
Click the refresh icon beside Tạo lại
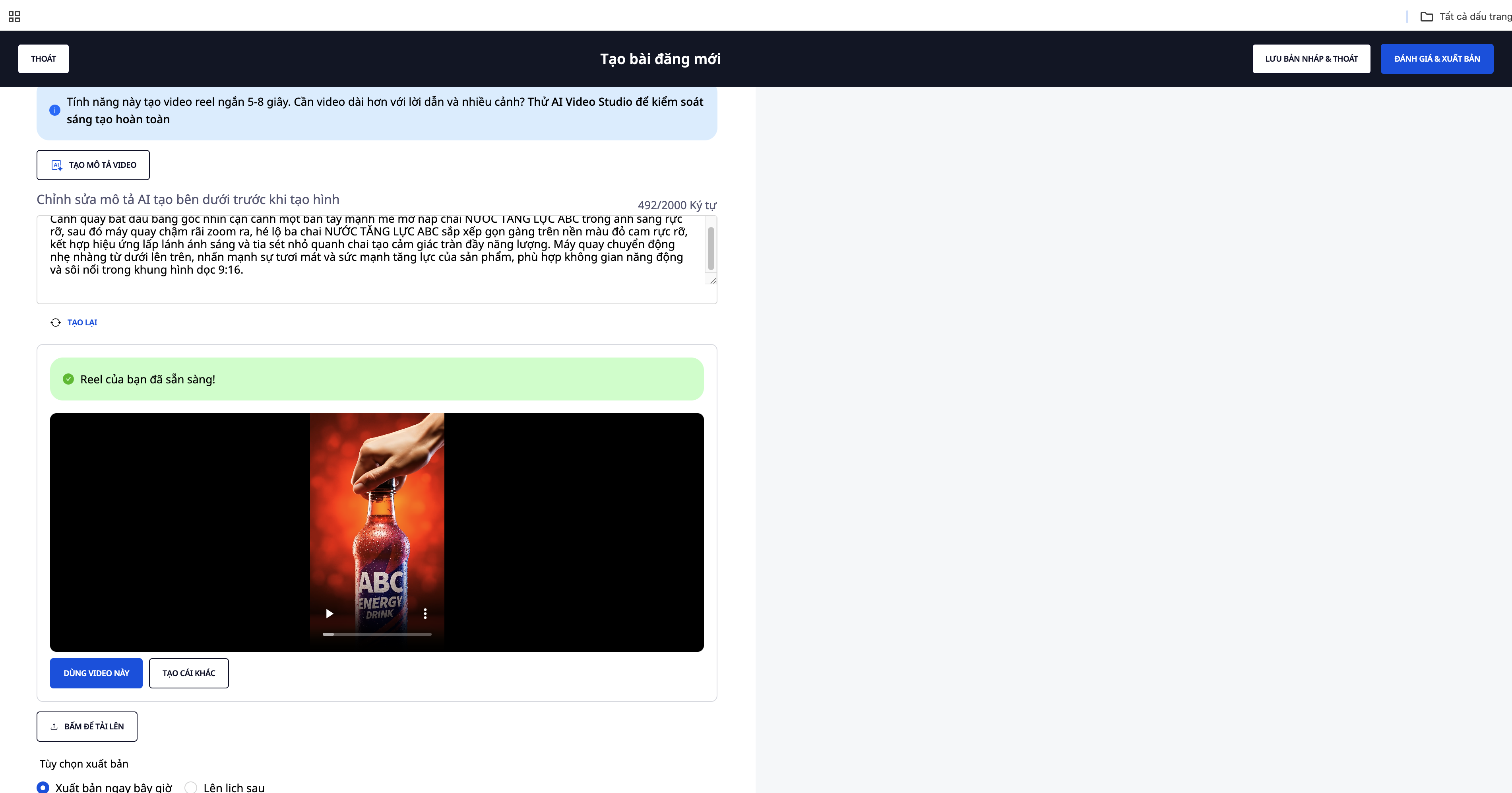coord(56,323)
